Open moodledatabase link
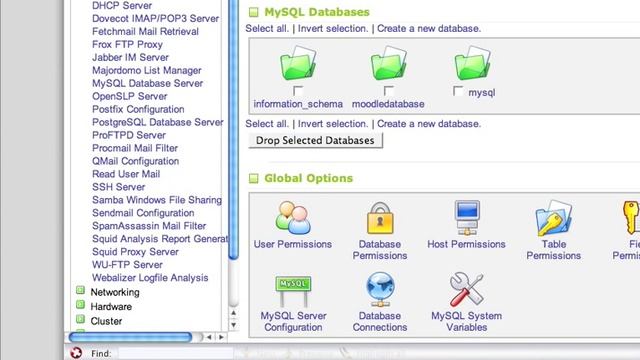This screenshot has width=640, height=360. [388, 104]
